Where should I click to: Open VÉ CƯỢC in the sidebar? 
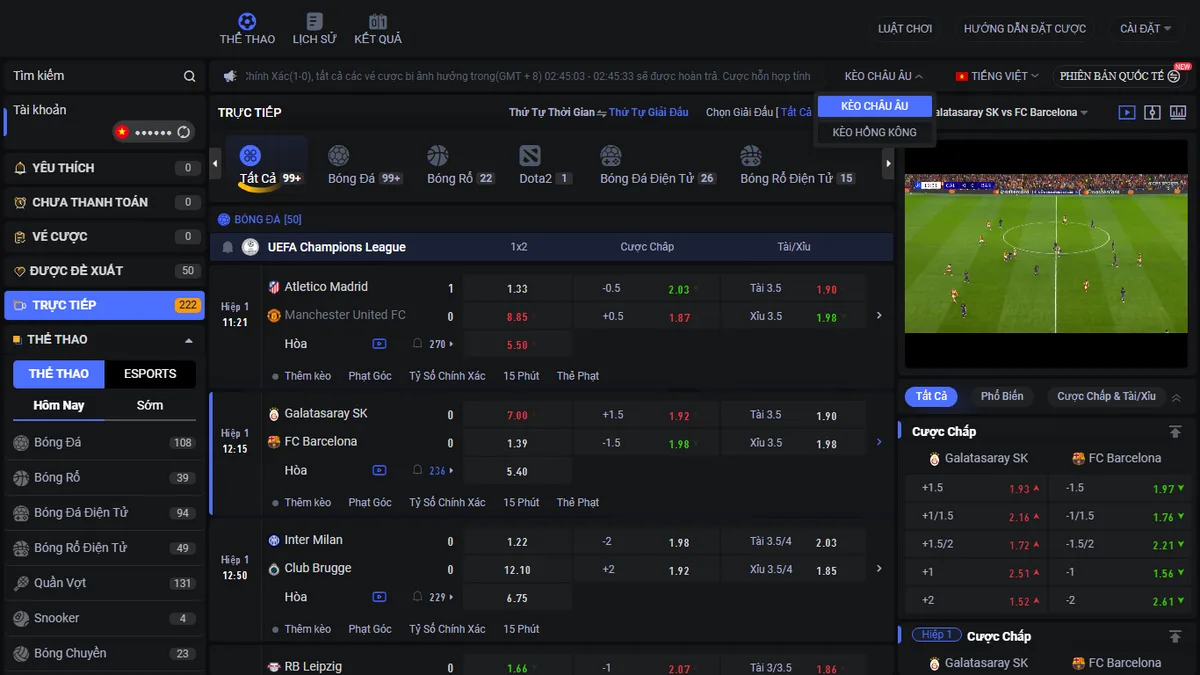tap(105, 237)
